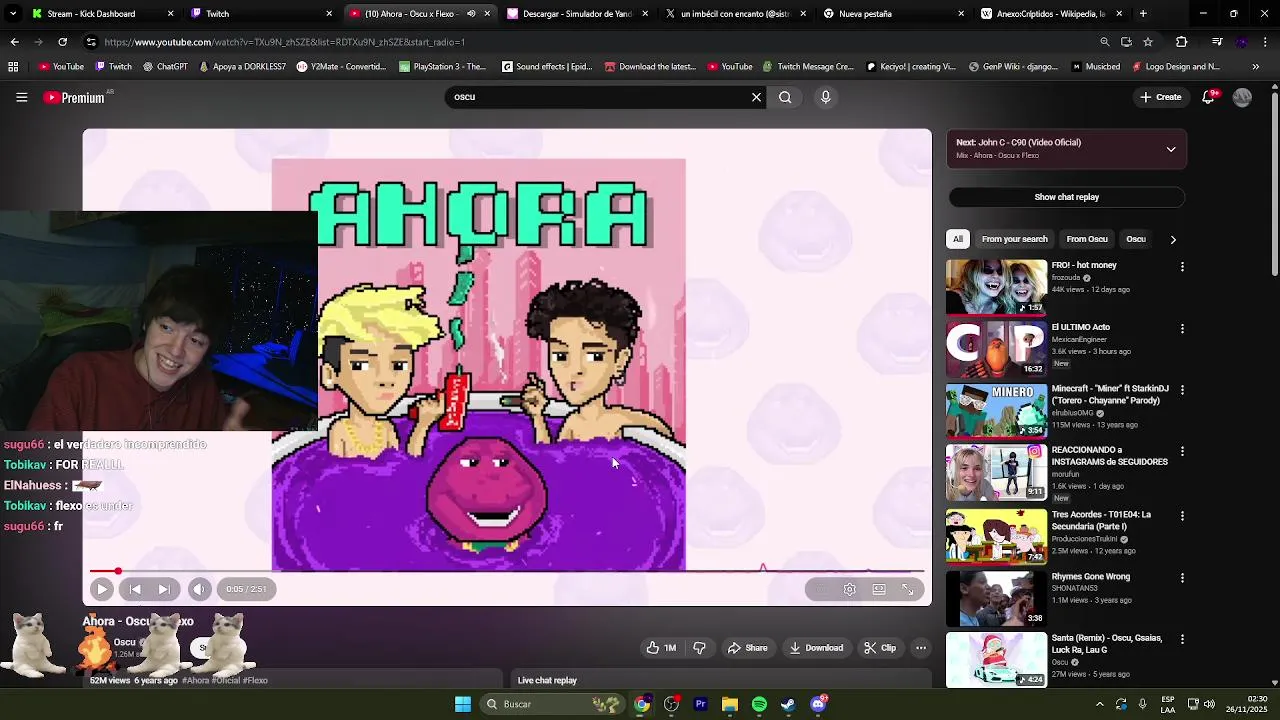1280x720 pixels.
Task: Switch to Stream - Kick Dashboard tab
Action: tap(102, 14)
